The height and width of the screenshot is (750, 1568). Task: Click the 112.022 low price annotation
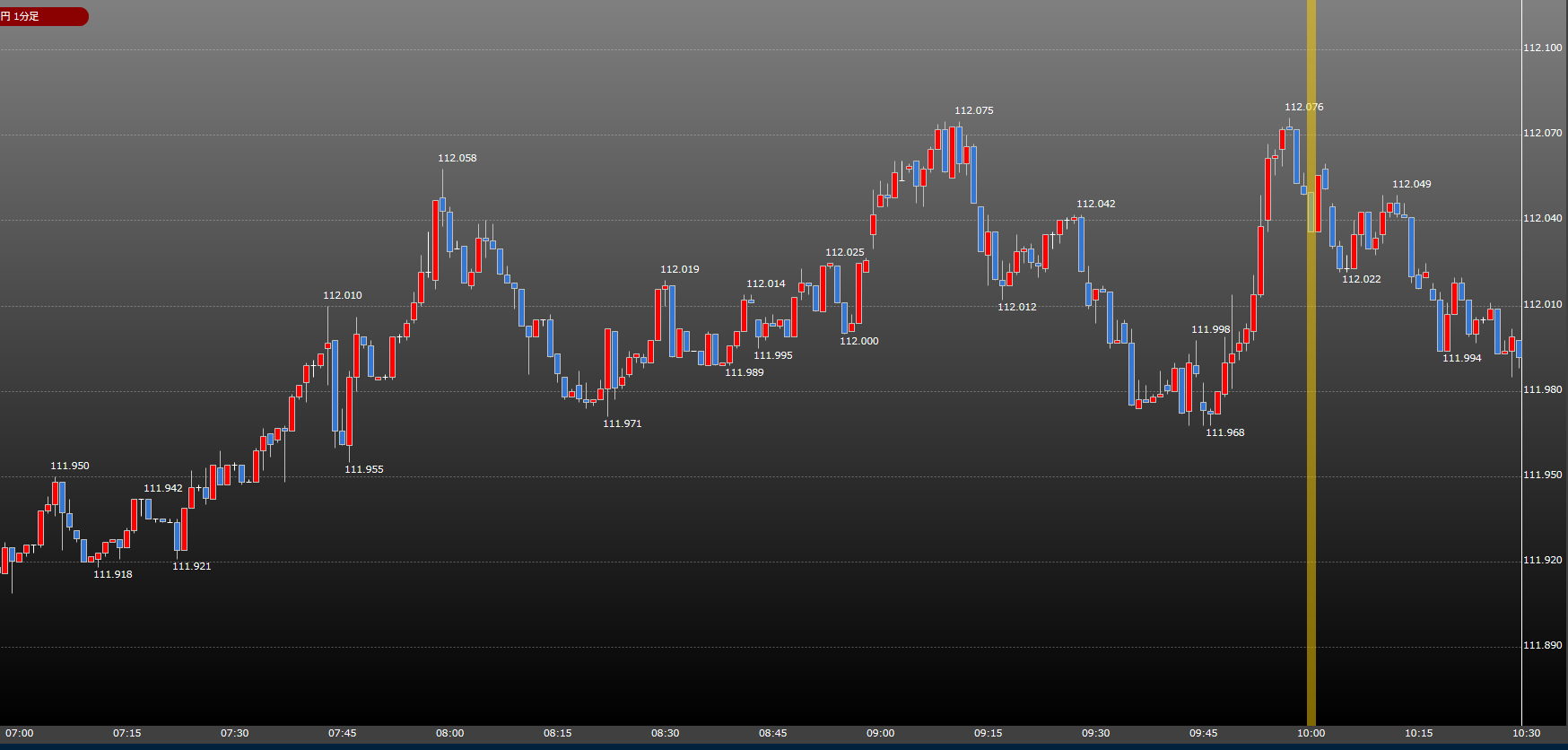pyautogui.click(x=1362, y=279)
